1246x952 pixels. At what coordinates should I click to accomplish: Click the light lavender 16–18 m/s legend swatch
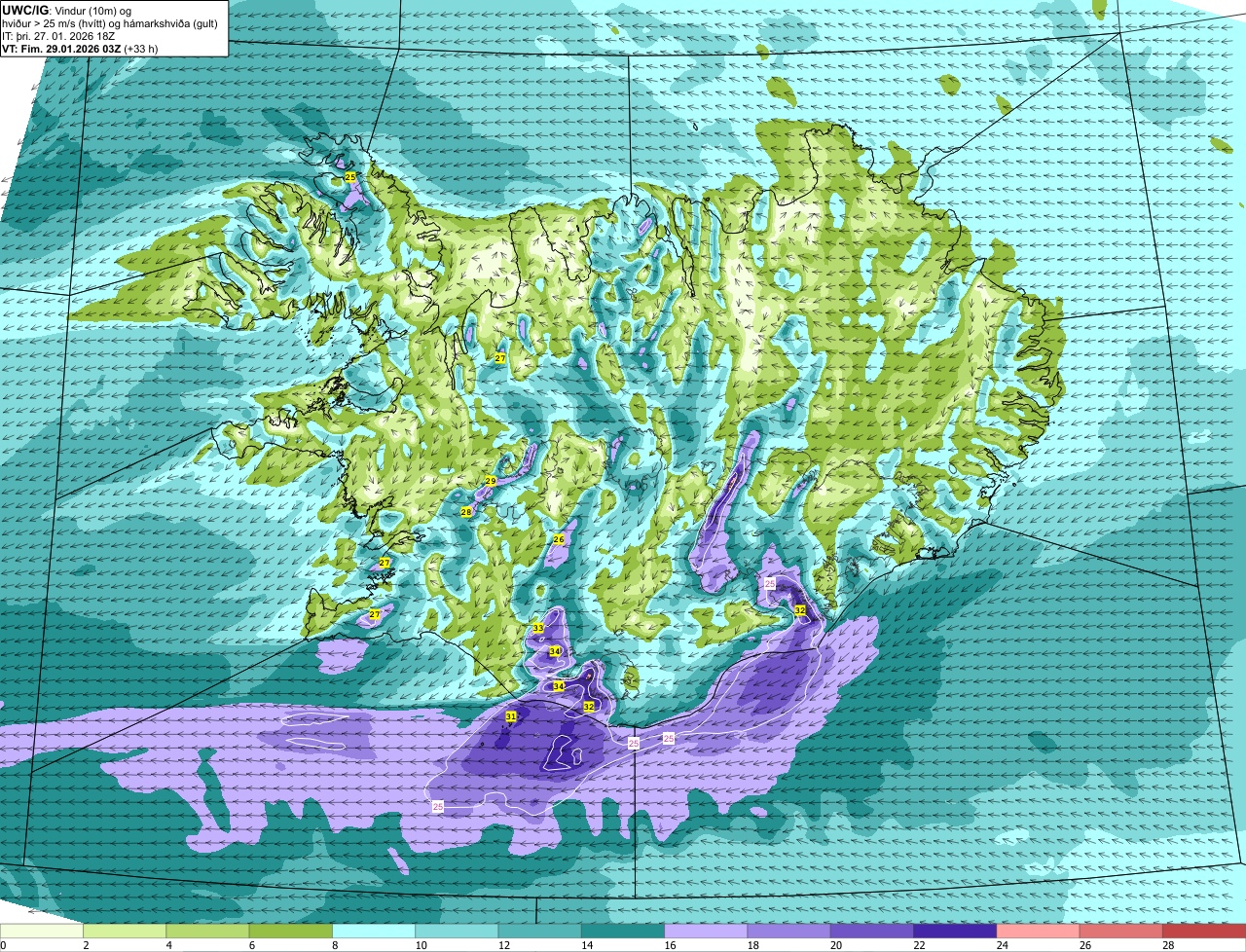pos(706,931)
